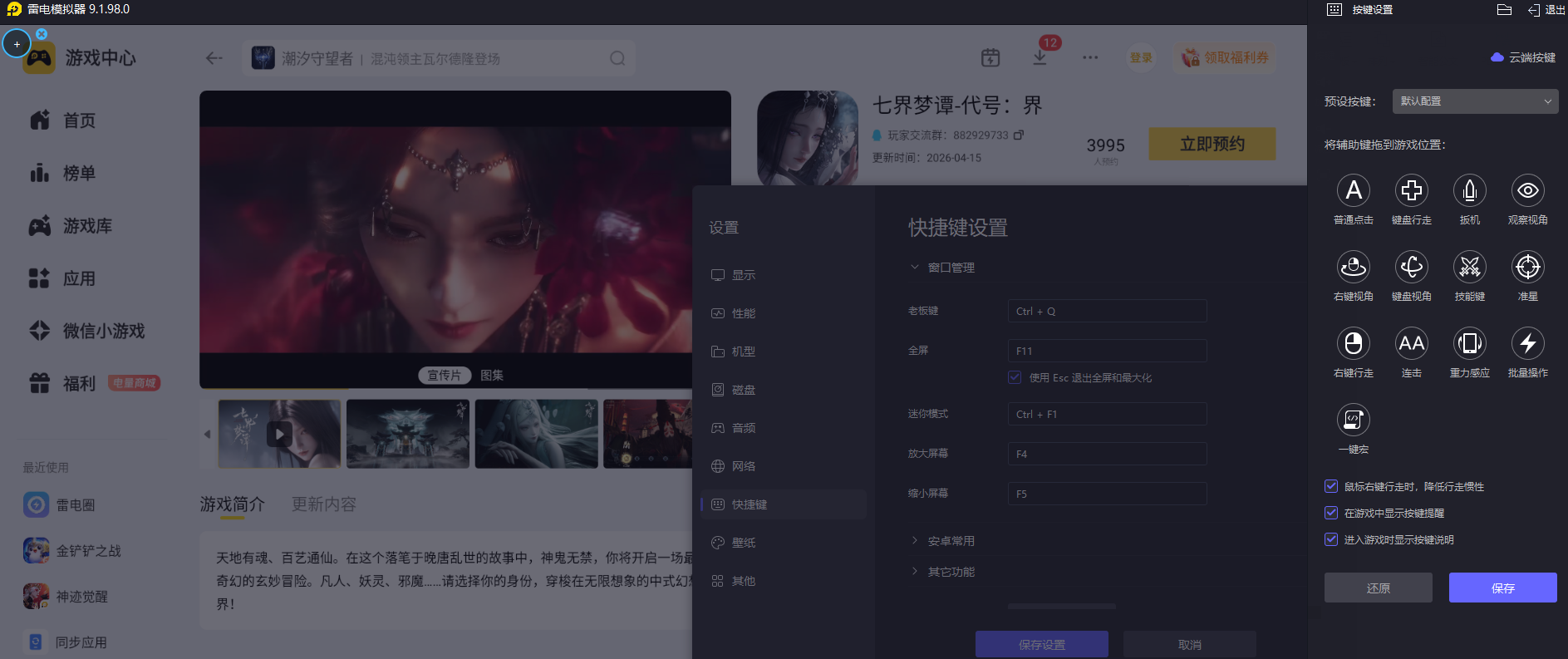The image size is (1568, 659).
Task: Open 榜单 rankings in the sidebar
Action: coord(61,173)
